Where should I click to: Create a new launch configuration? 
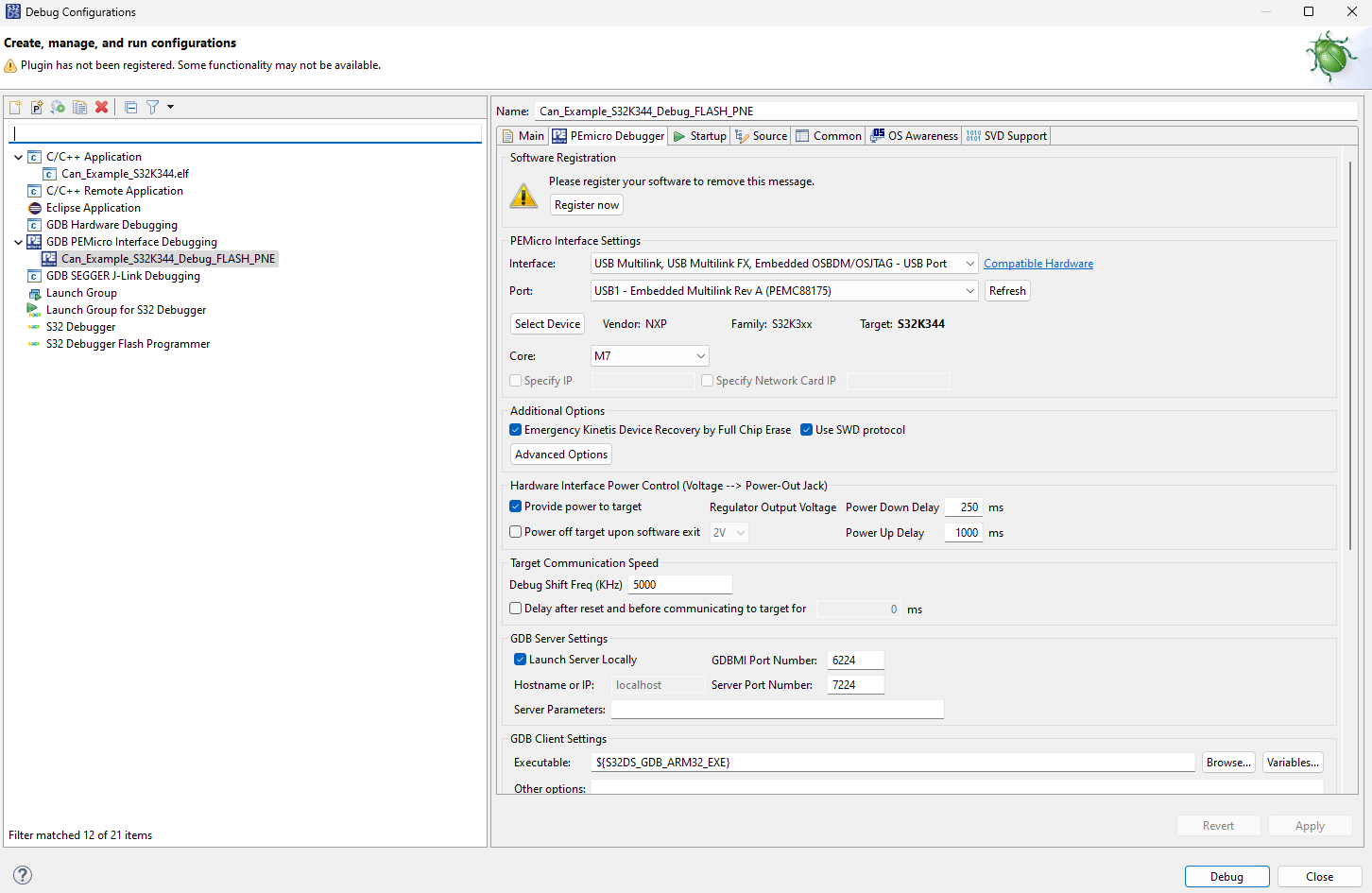14,107
